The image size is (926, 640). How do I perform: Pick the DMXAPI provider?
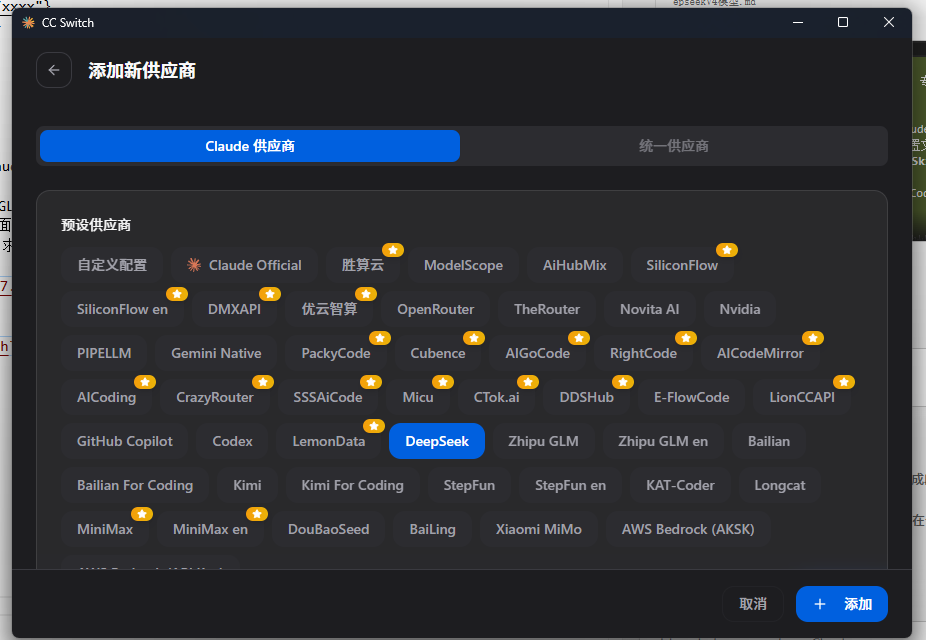point(234,309)
